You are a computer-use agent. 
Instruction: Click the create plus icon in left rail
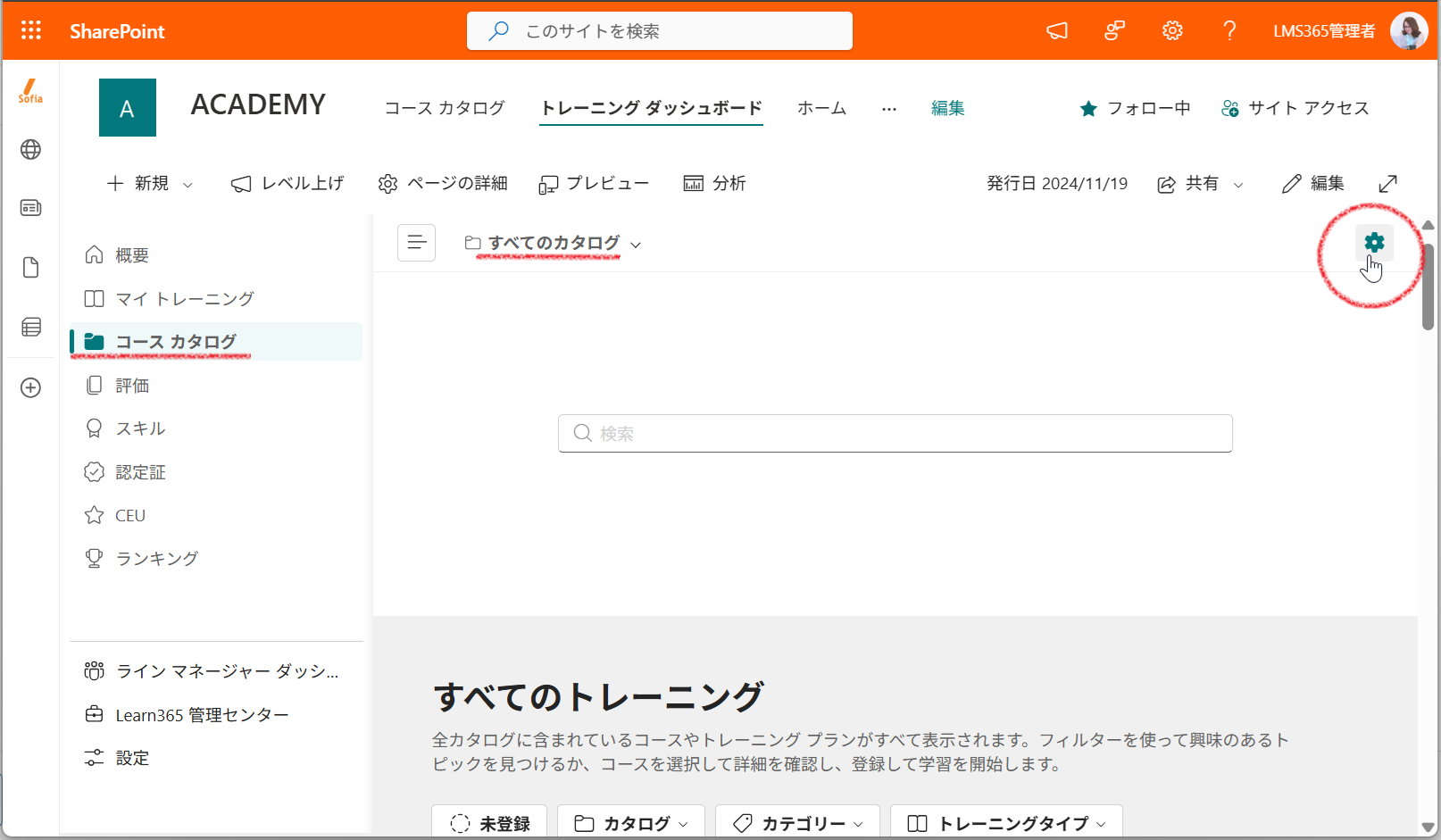[x=31, y=387]
